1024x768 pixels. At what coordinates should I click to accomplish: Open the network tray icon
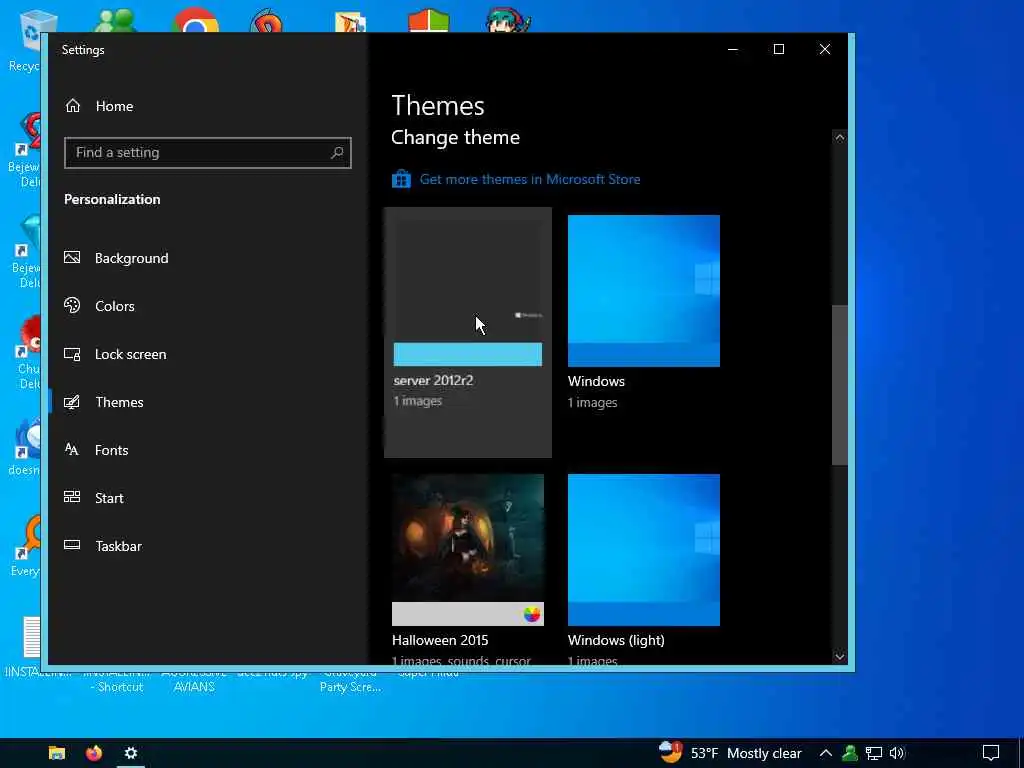click(874, 753)
